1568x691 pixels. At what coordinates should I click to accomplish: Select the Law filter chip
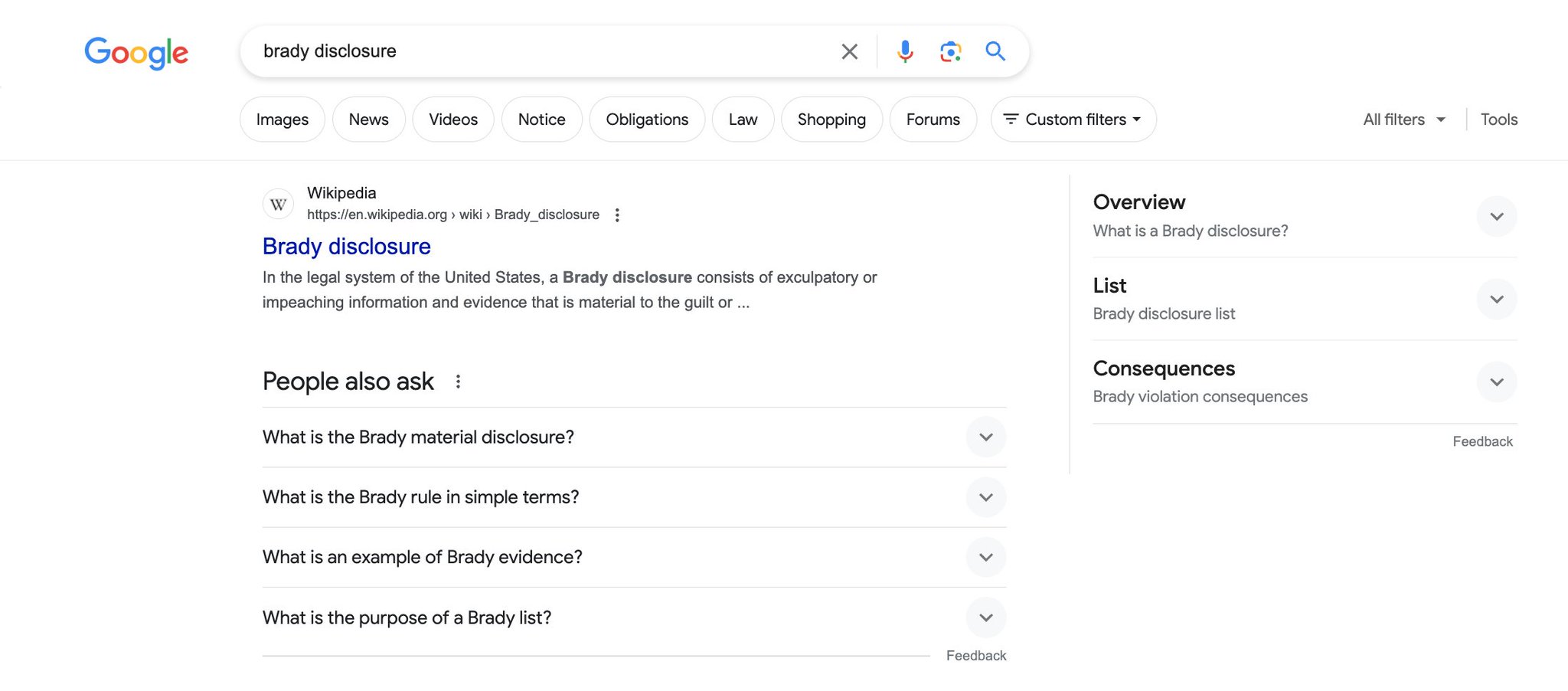[743, 120]
